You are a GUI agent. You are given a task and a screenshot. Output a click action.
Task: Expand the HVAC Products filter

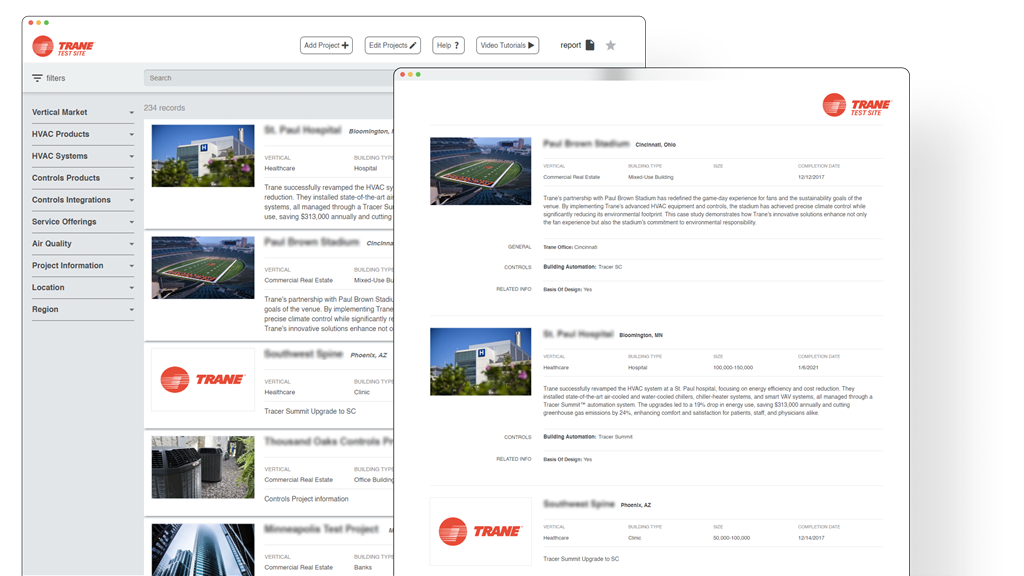82,134
